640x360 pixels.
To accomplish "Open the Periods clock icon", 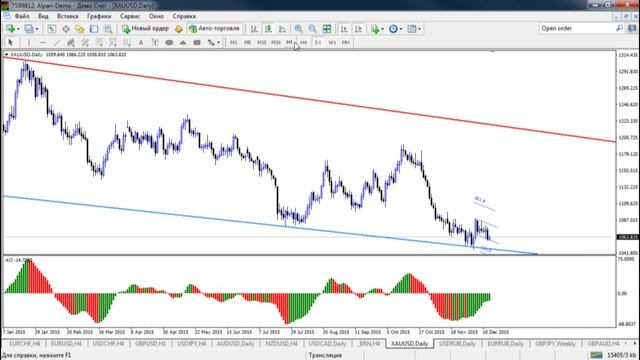I will (393, 29).
